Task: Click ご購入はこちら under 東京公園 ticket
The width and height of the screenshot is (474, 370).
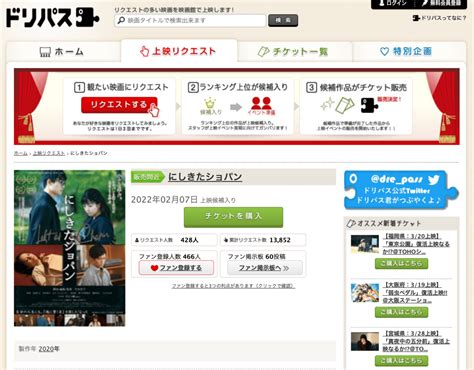Action: point(402,264)
